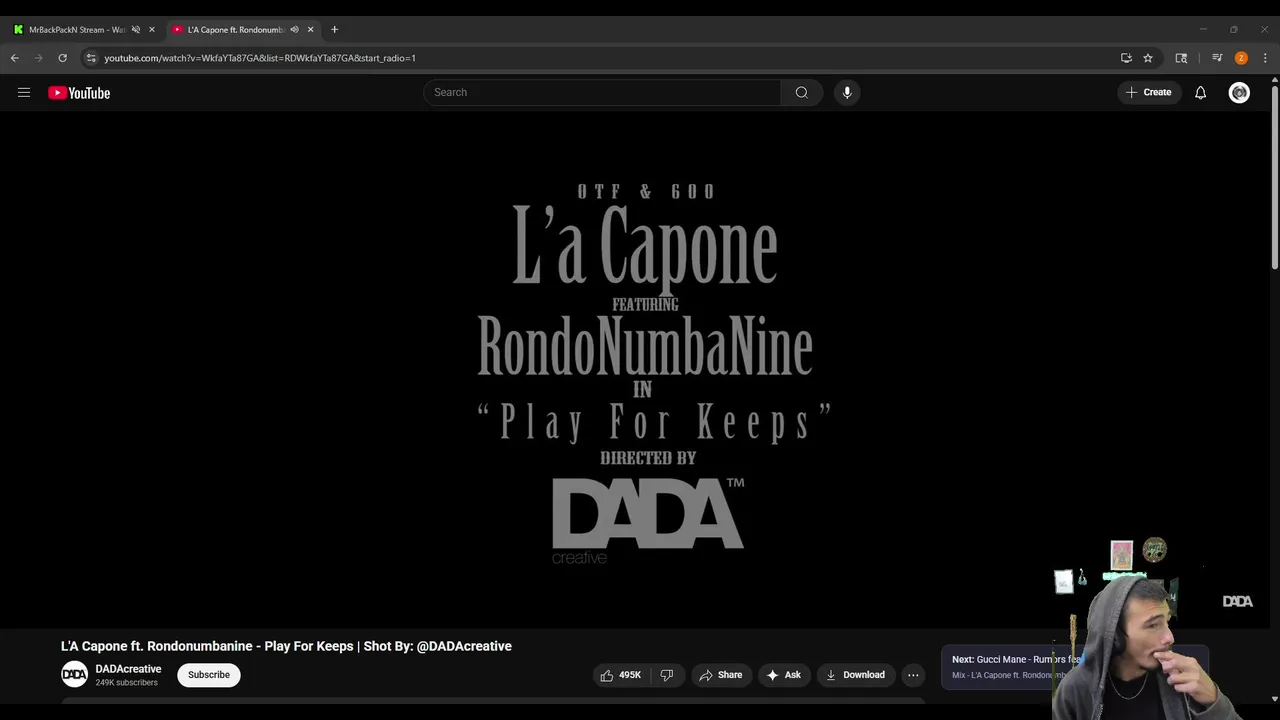The image size is (1280, 720).
Task: Open the Chrome three-dot menu
Action: click(1265, 58)
